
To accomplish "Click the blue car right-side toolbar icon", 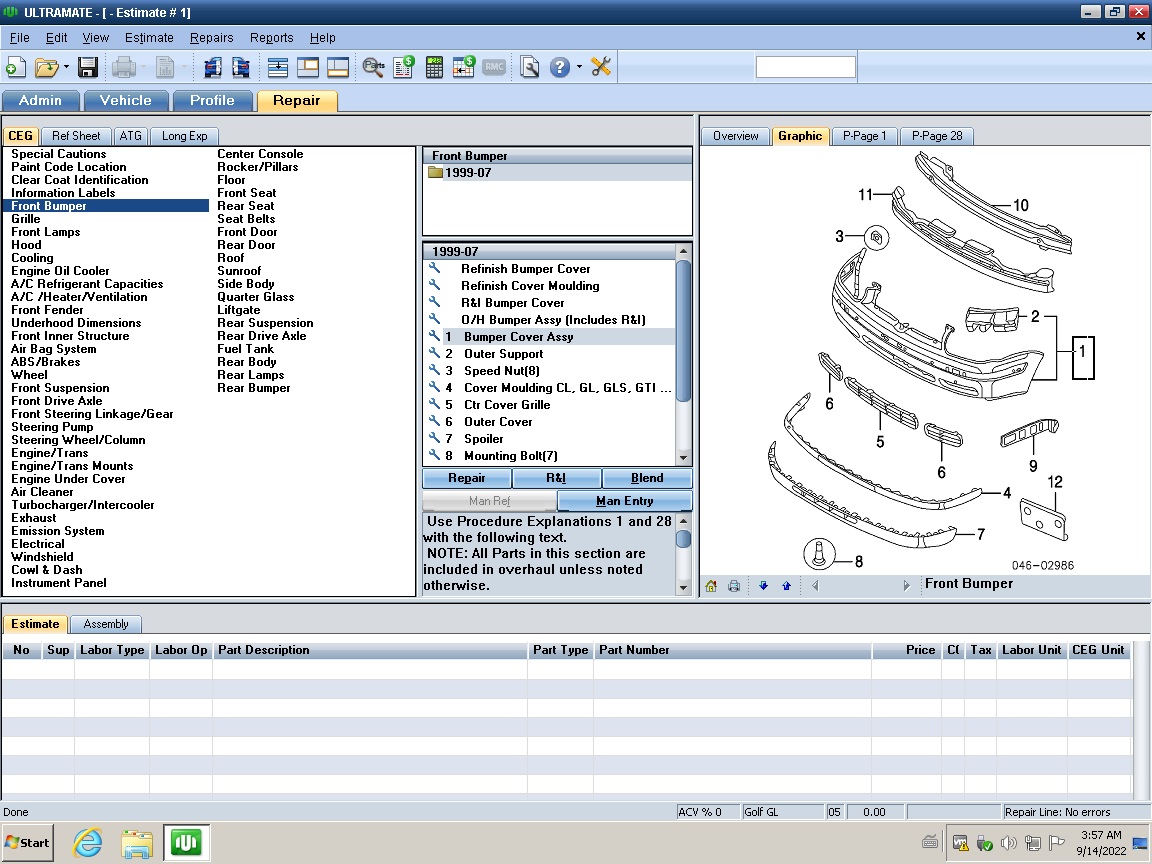I will [x=240, y=68].
